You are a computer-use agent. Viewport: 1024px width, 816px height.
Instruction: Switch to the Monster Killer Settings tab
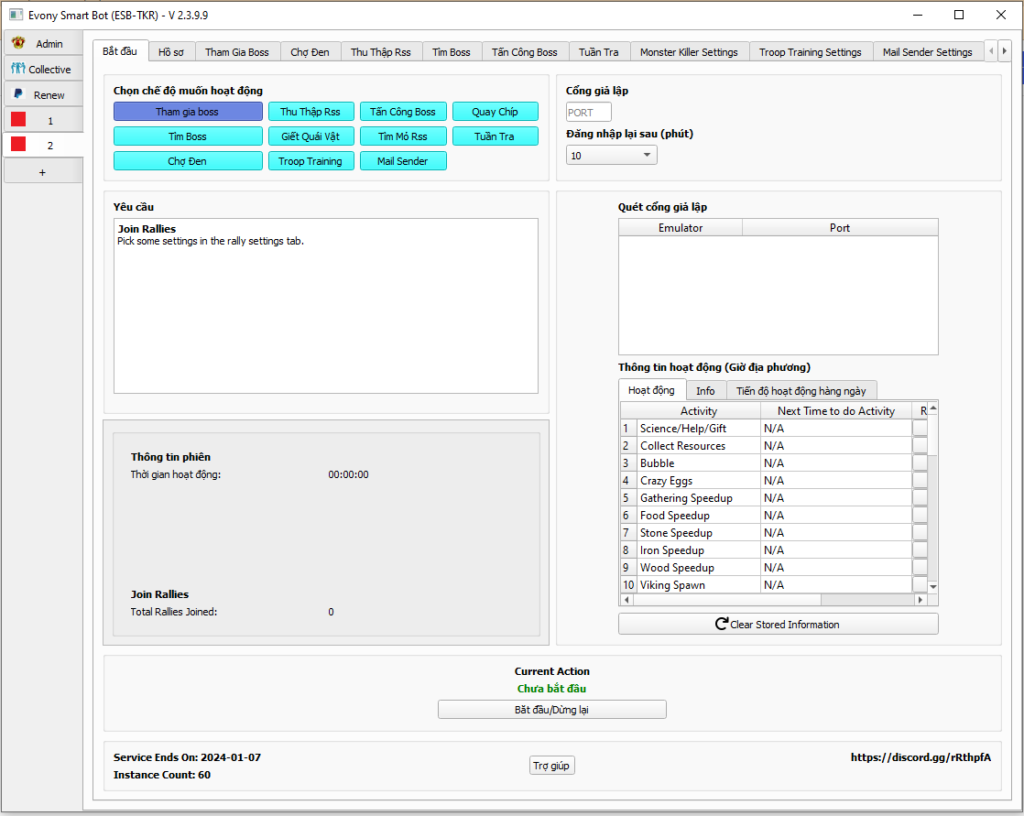point(688,52)
